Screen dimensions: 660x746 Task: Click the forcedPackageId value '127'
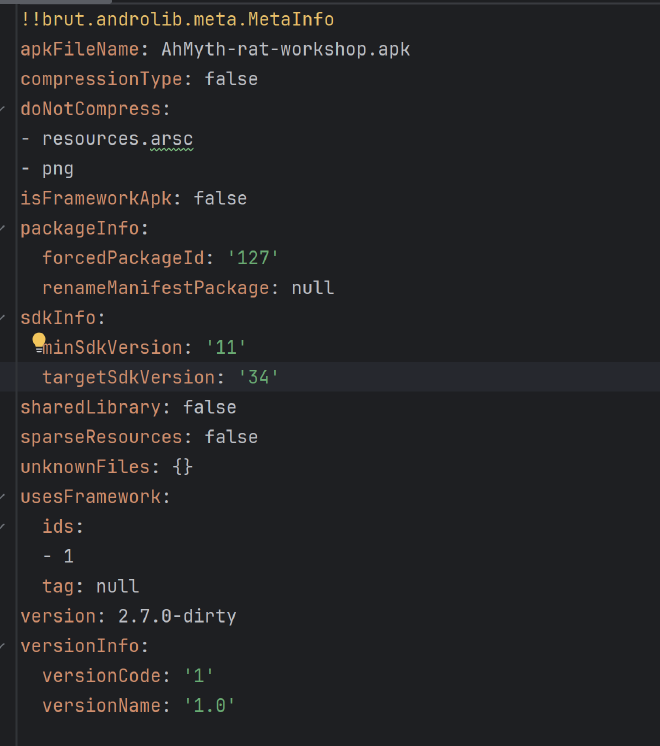click(x=253, y=258)
